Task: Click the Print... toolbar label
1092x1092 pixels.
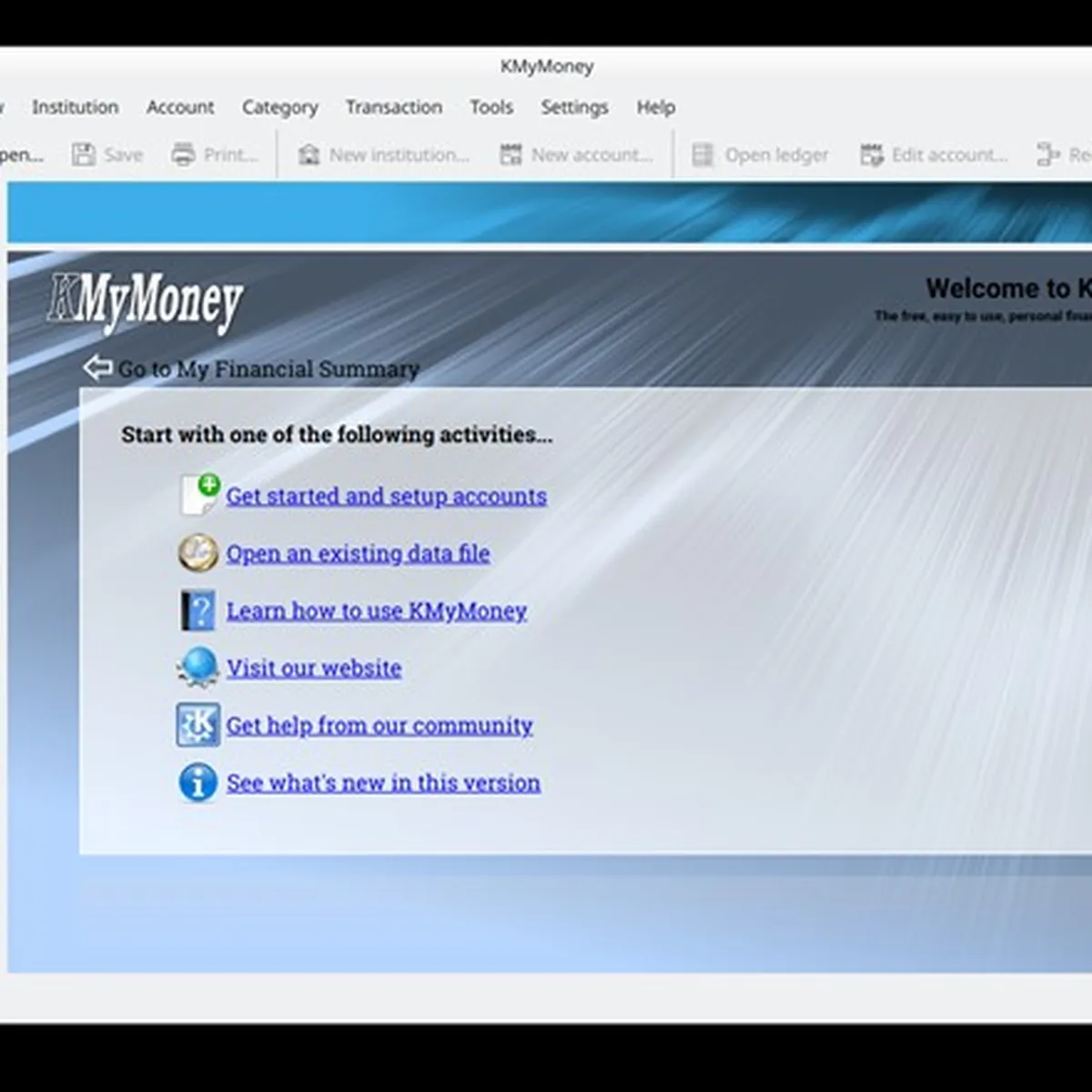Action: coord(231,155)
